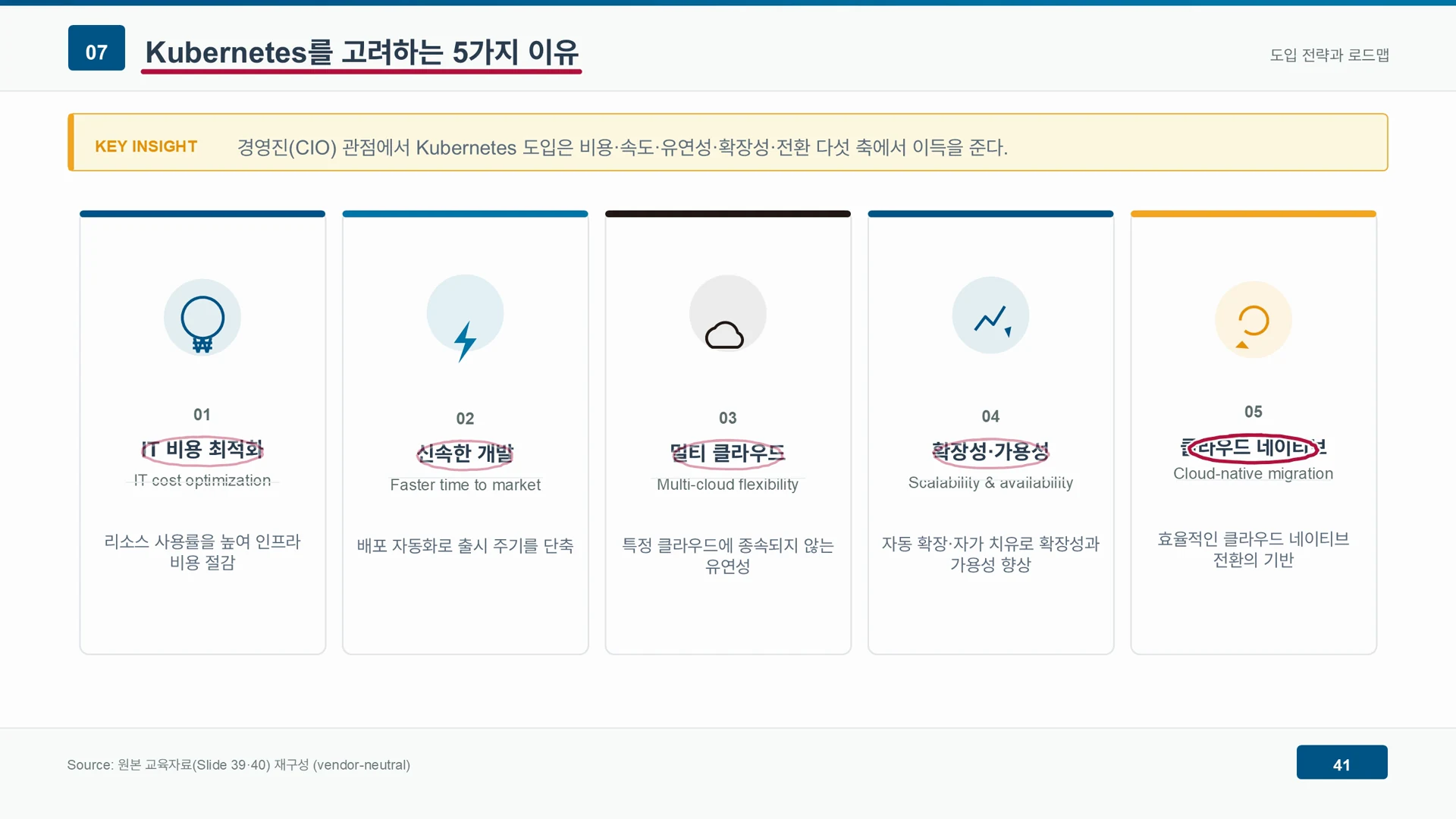Click the lightning bolt icon in card 02
The height and width of the screenshot is (819, 1456).
465,341
